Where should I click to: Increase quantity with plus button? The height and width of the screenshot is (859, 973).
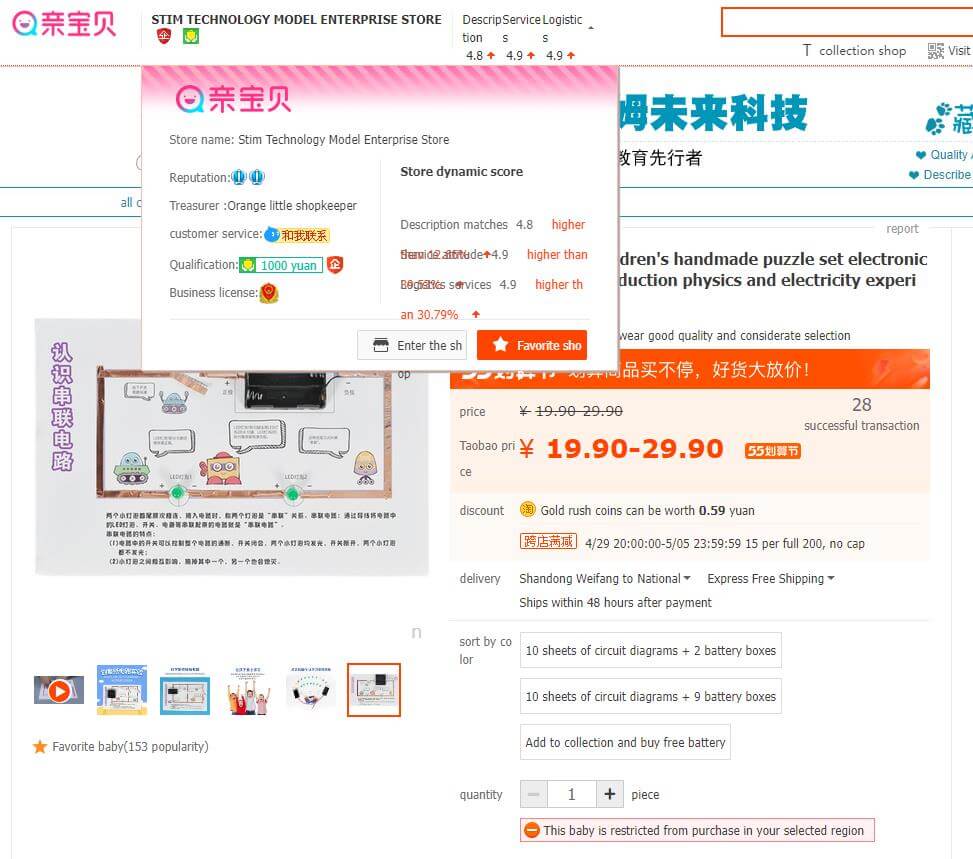pos(609,794)
